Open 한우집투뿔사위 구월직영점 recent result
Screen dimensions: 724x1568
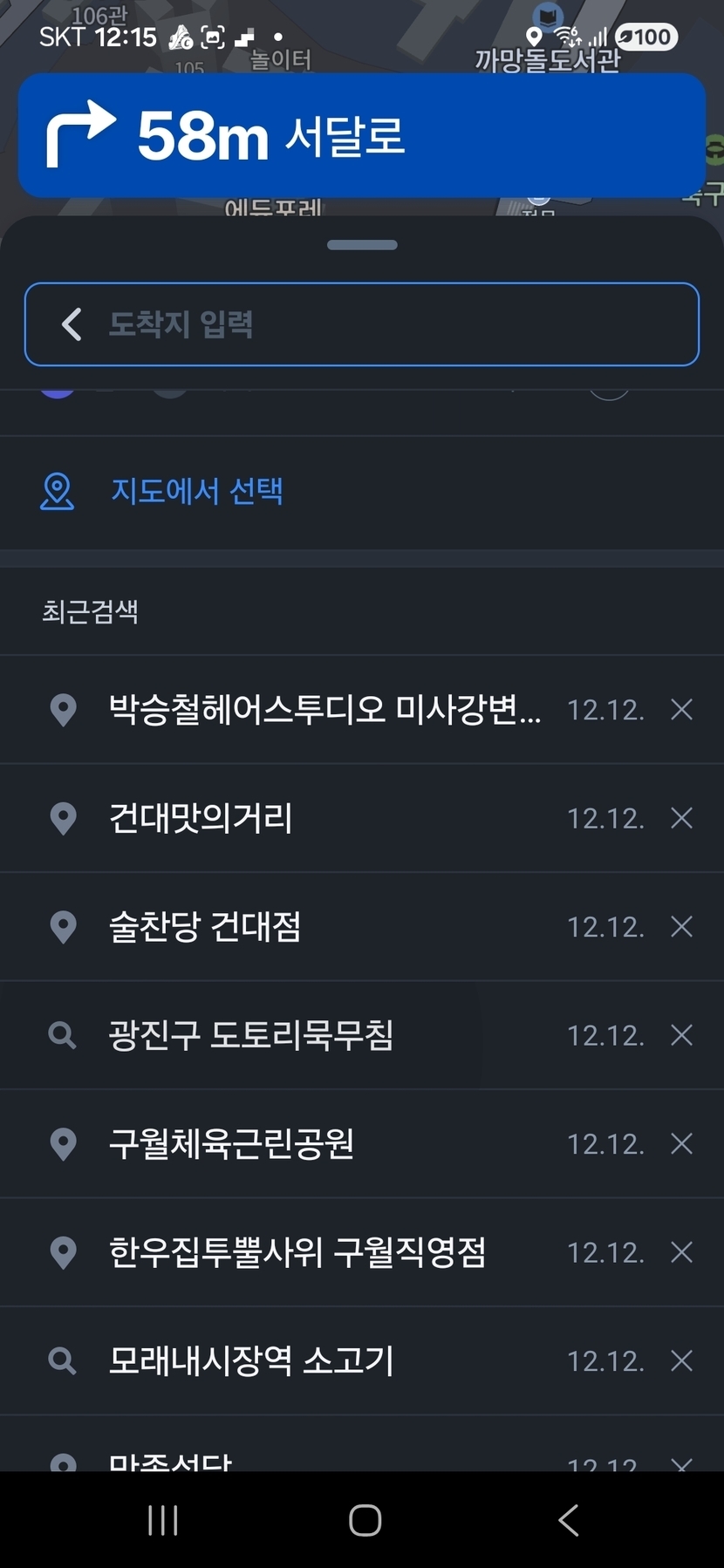click(297, 1252)
